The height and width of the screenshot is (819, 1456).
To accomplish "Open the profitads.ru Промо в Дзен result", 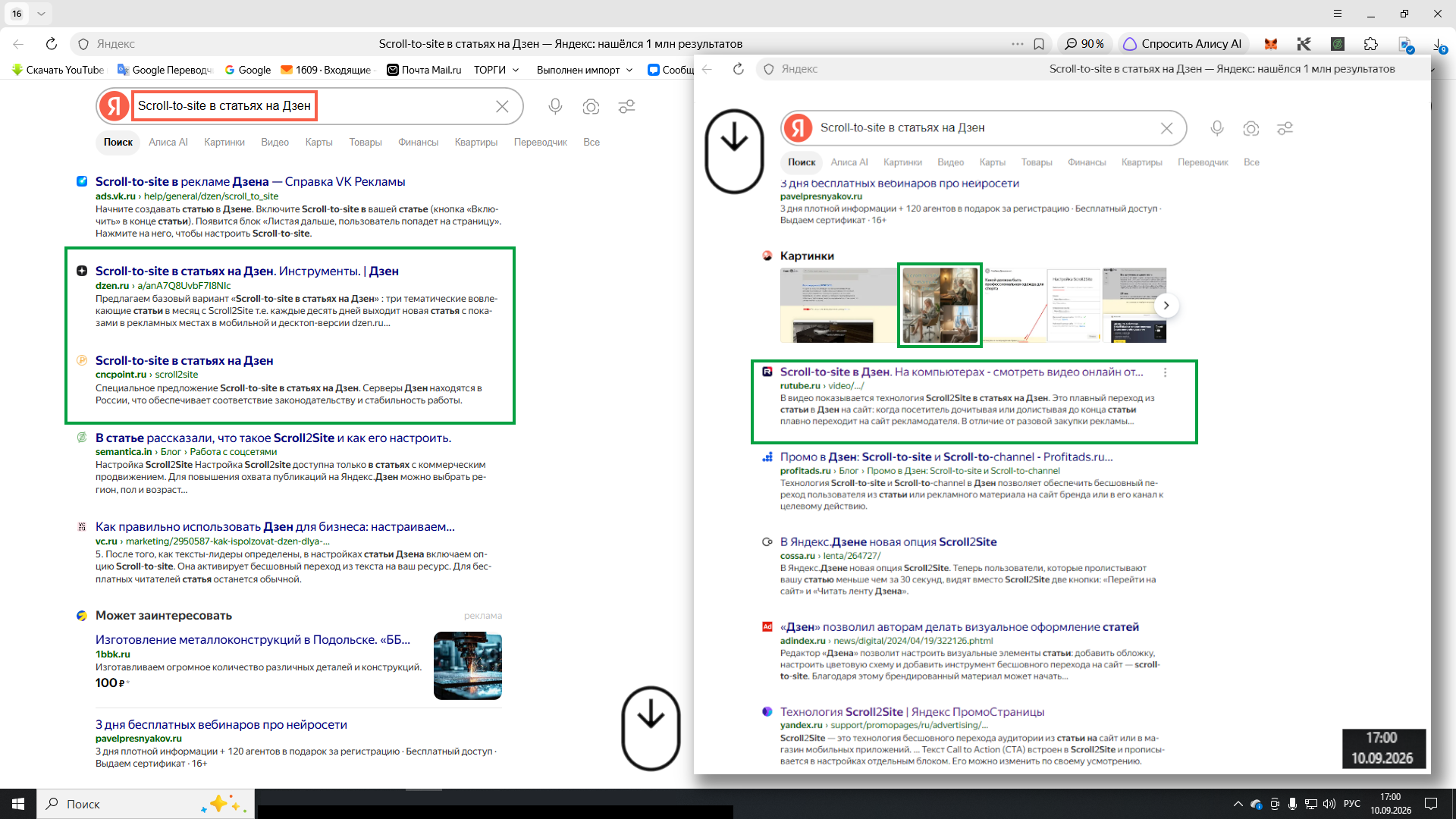I will pos(946,457).
